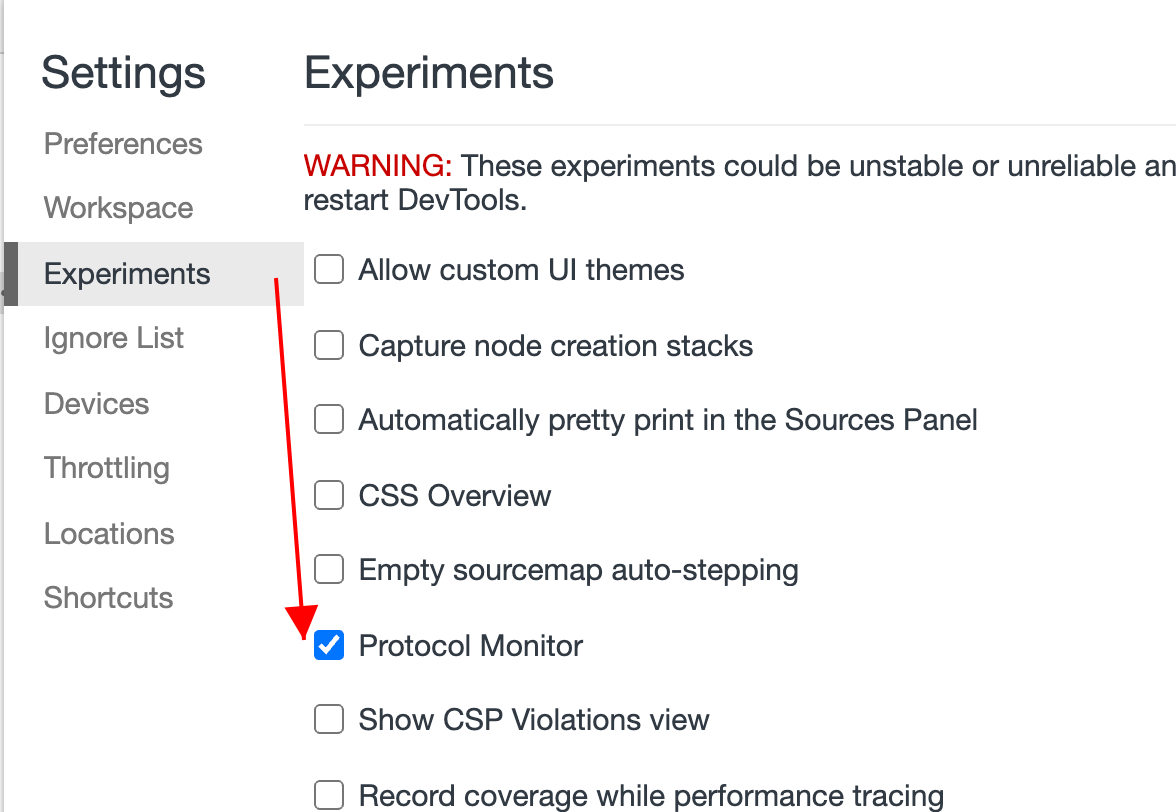
Task: Click the red WARNING label
Action: tap(378, 165)
